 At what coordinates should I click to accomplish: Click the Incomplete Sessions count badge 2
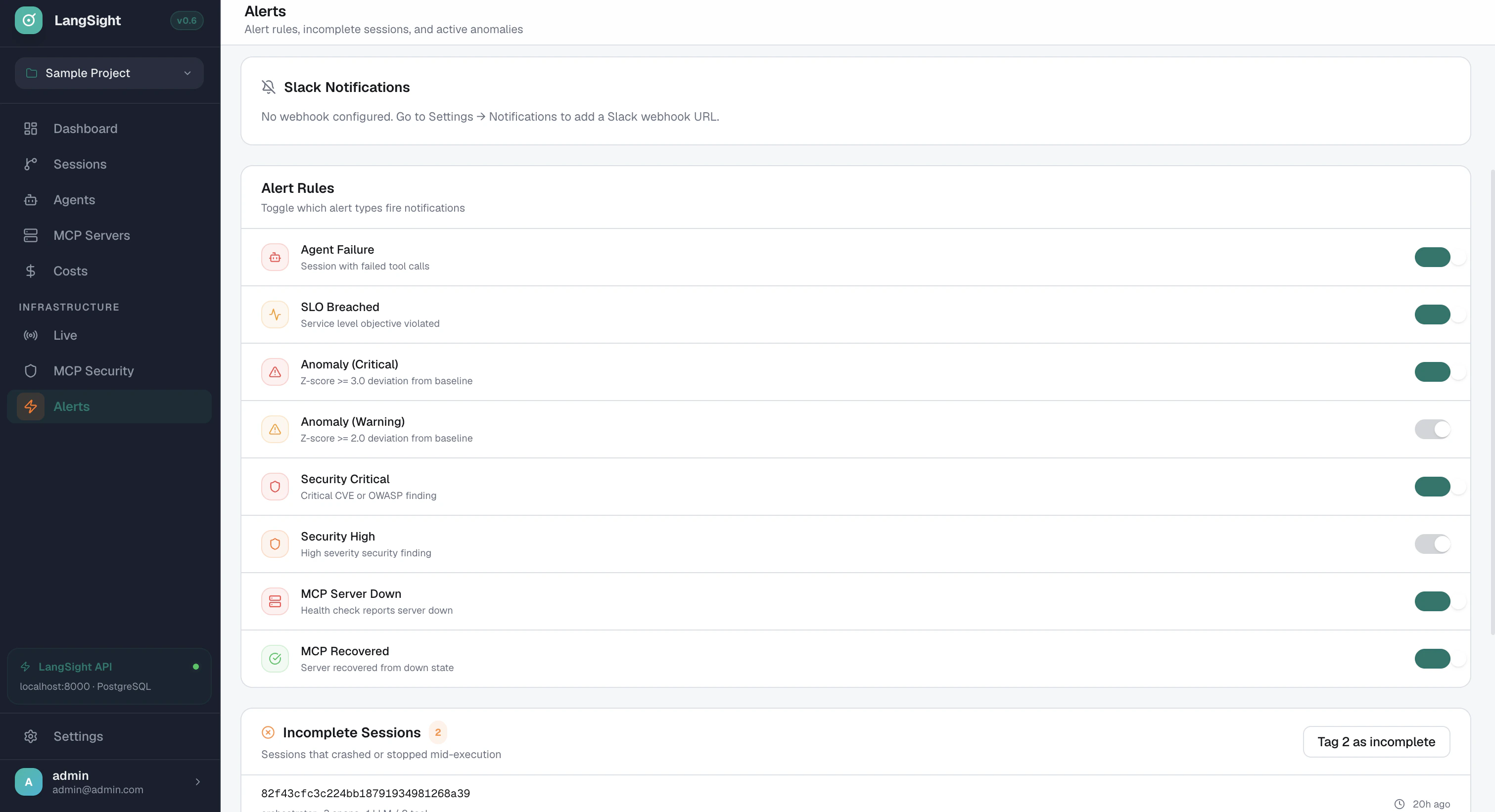point(438,732)
